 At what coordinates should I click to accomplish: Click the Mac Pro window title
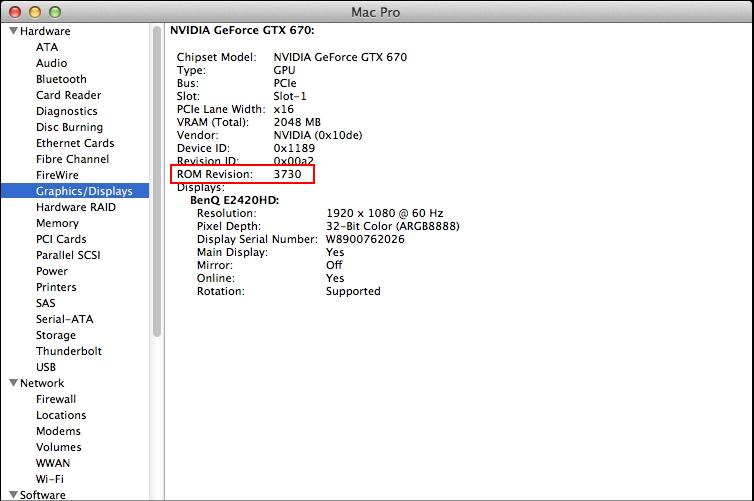point(376,12)
